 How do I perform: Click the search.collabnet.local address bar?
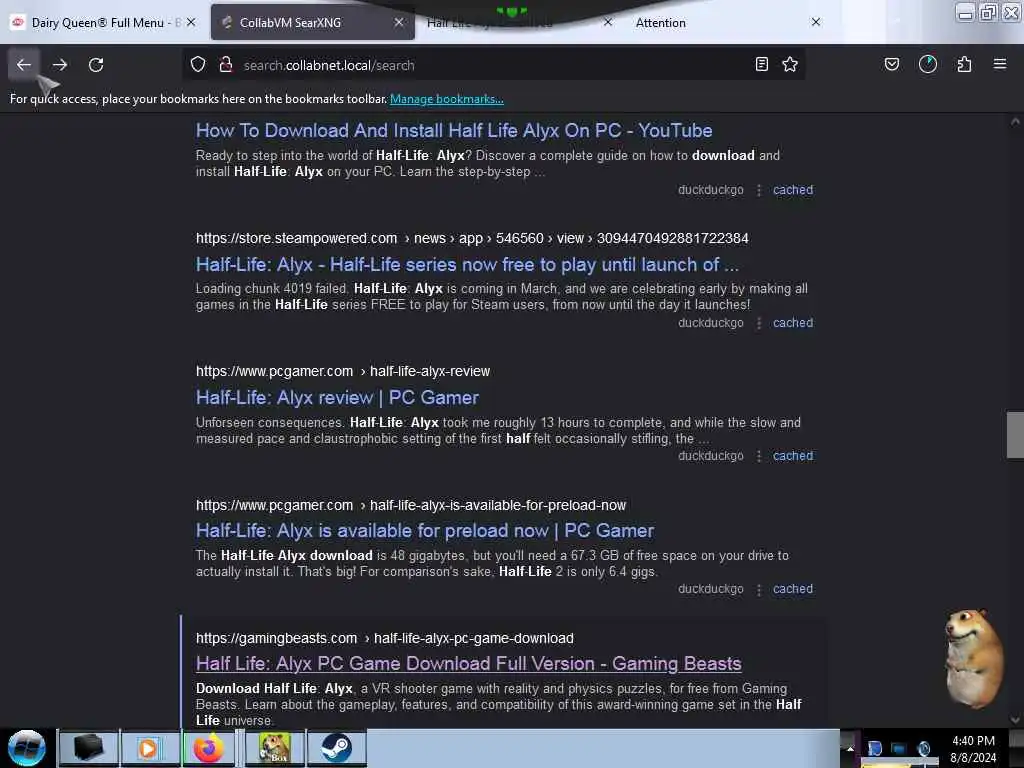coord(493,65)
